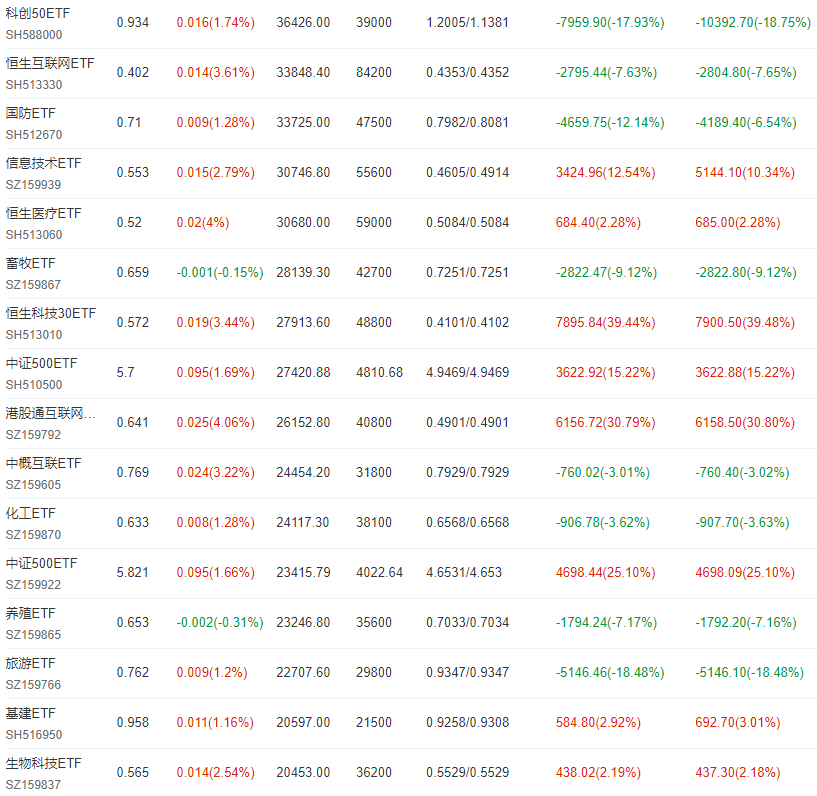Open the 恒生科技30ETF fund name
The height and width of the screenshot is (796, 817).
pos(51,313)
